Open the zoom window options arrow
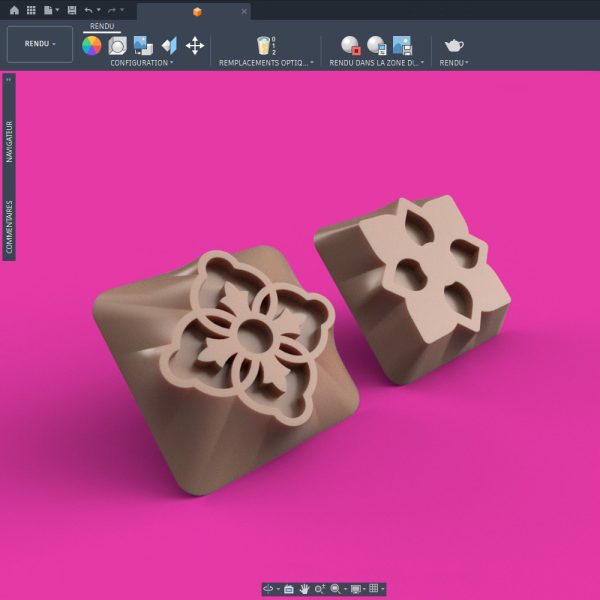Viewport: 600px width, 600px height. click(x=345, y=589)
